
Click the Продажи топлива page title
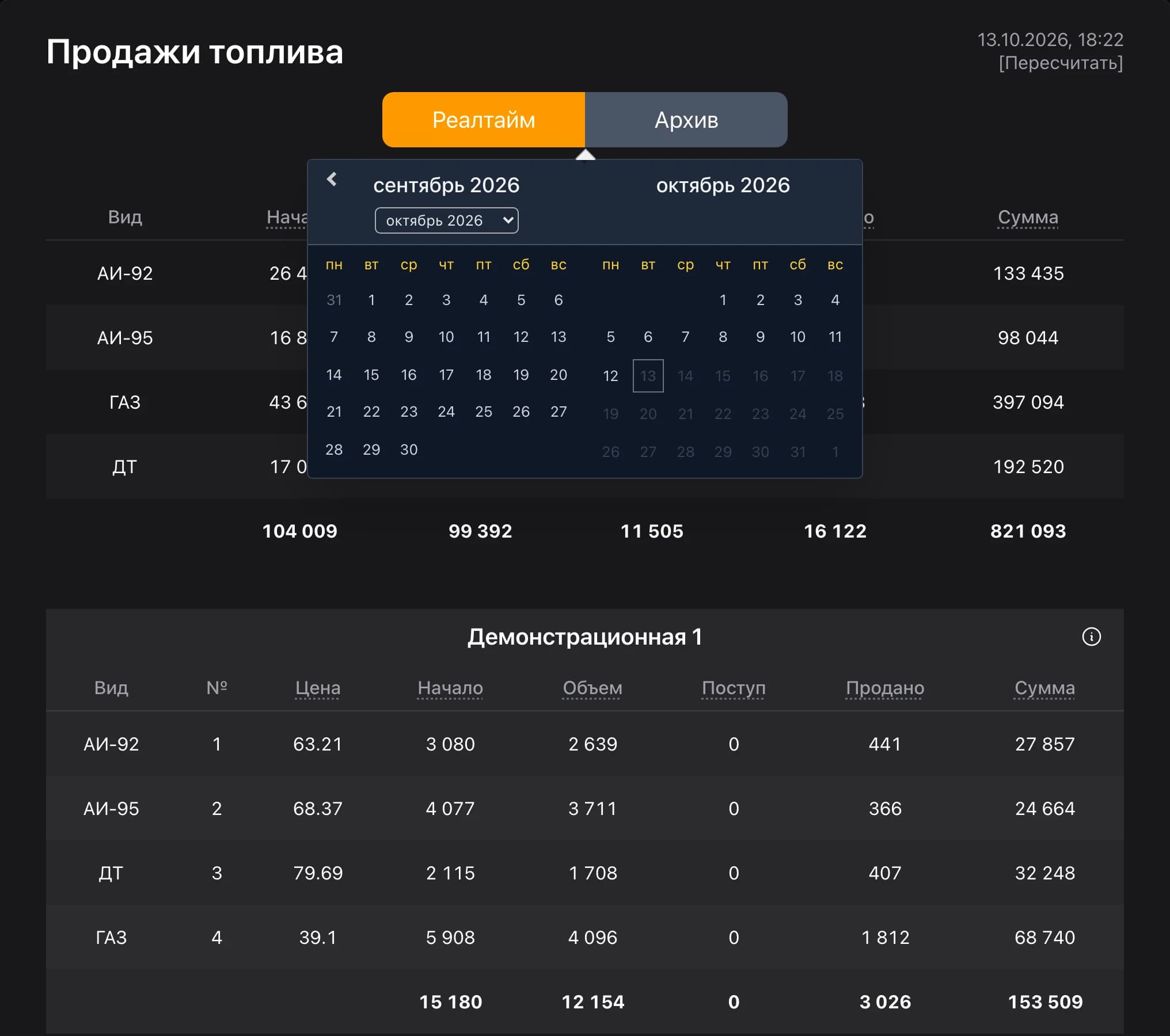click(x=195, y=52)
